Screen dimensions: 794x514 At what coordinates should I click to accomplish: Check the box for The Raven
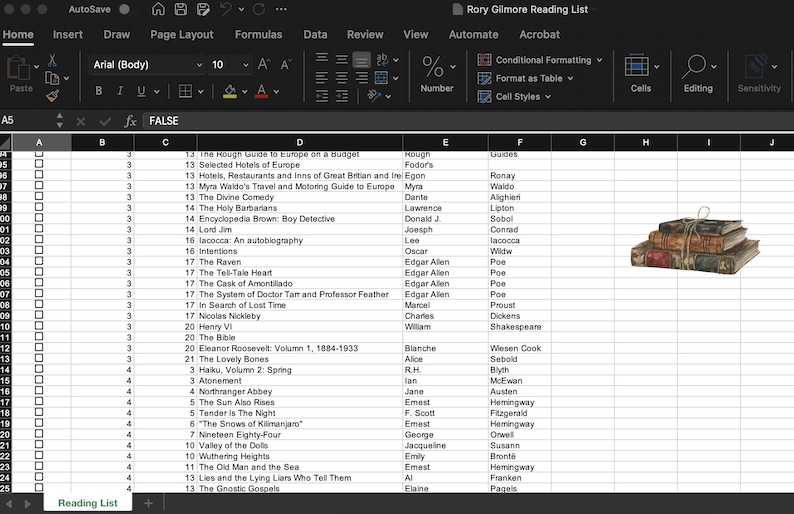pos(39,261)
